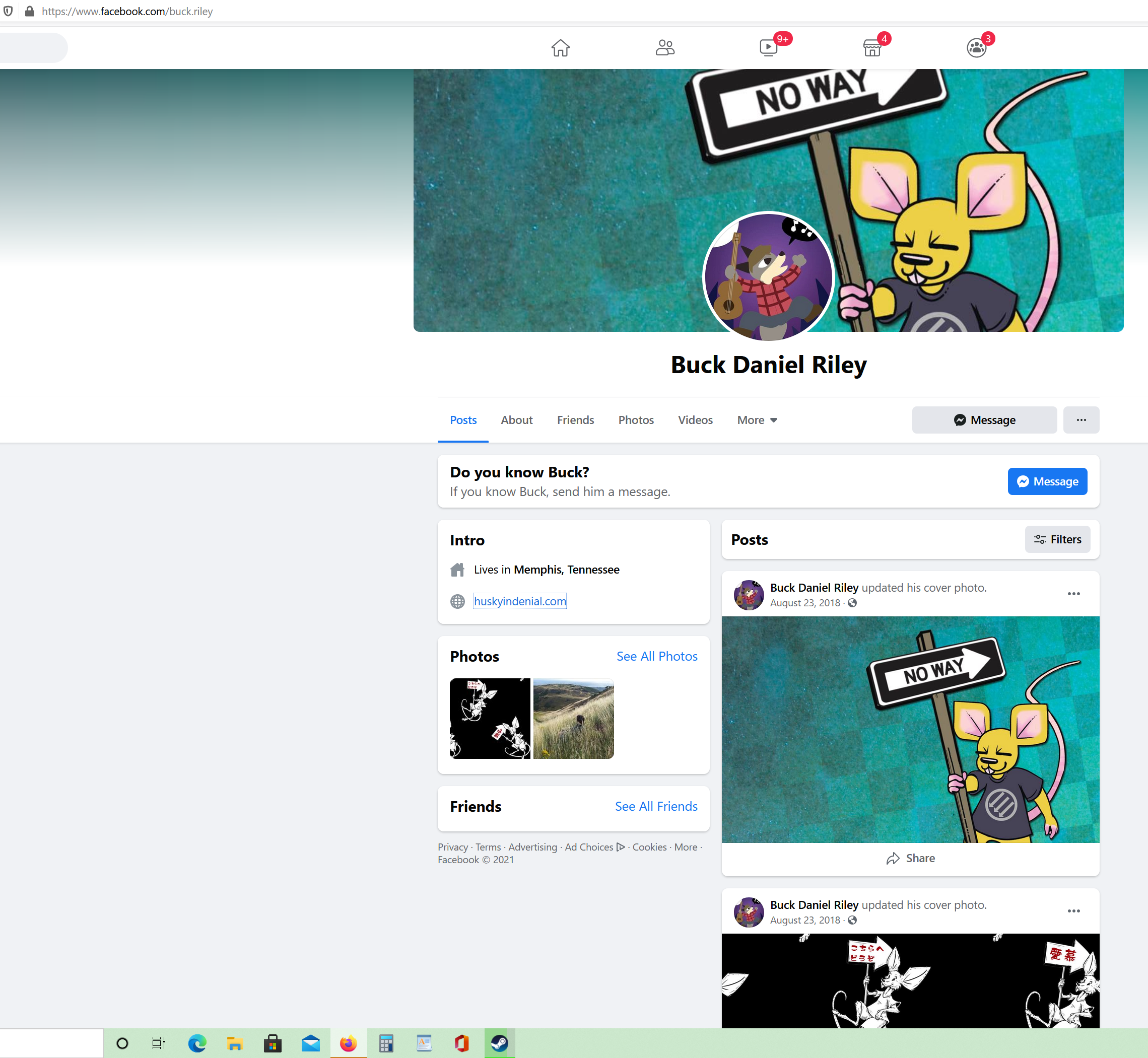Switch to the Photos tab
The image size is (1148, 1058).
pyautogui.click(x=636, y=419)
